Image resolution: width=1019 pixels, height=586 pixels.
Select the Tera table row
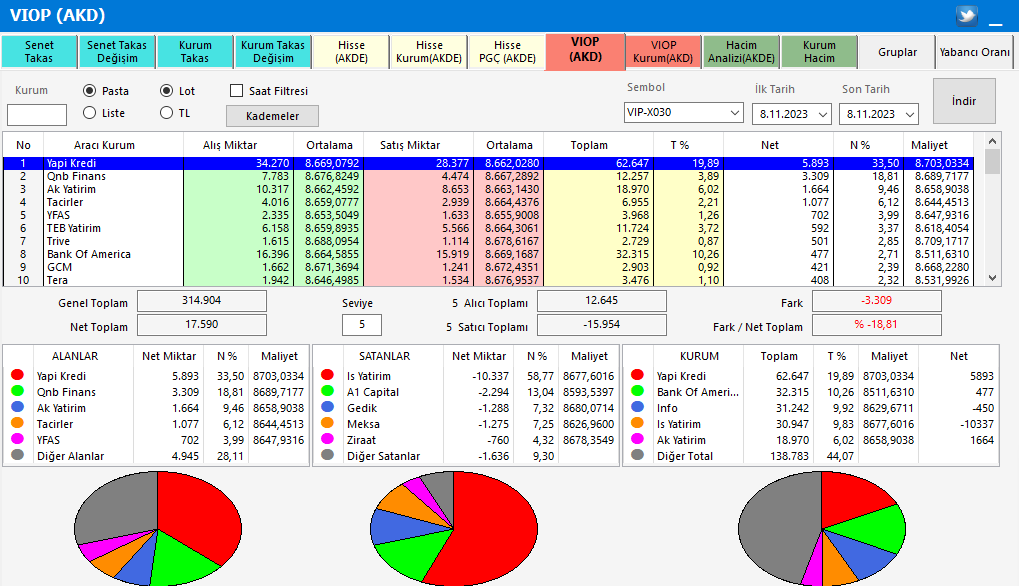[x=488, y=280]
